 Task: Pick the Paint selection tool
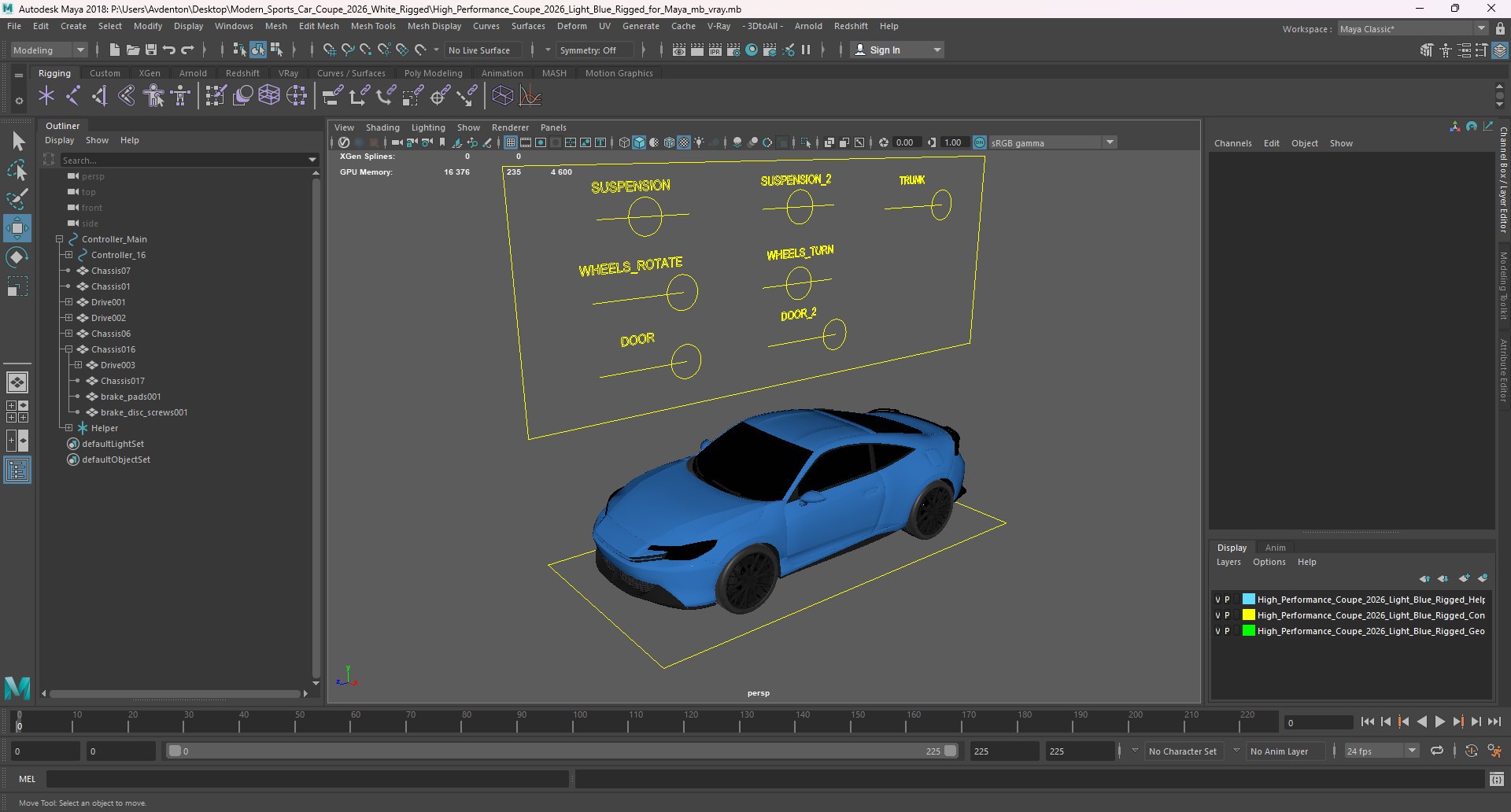pos(17,198)
